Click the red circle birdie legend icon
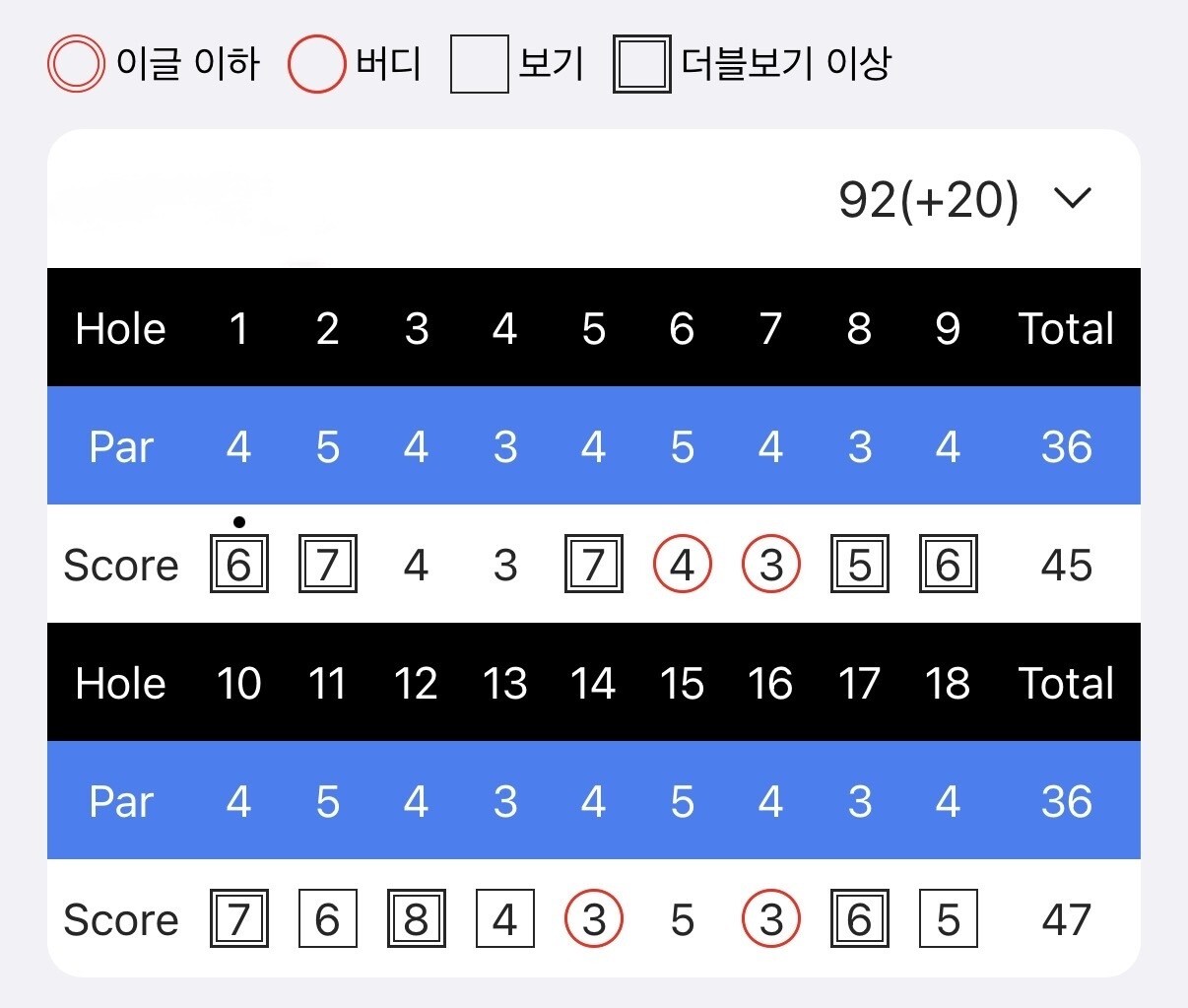Image resolution: width=1188 pixels, height=1008 pixels. (x=316, y=64)
